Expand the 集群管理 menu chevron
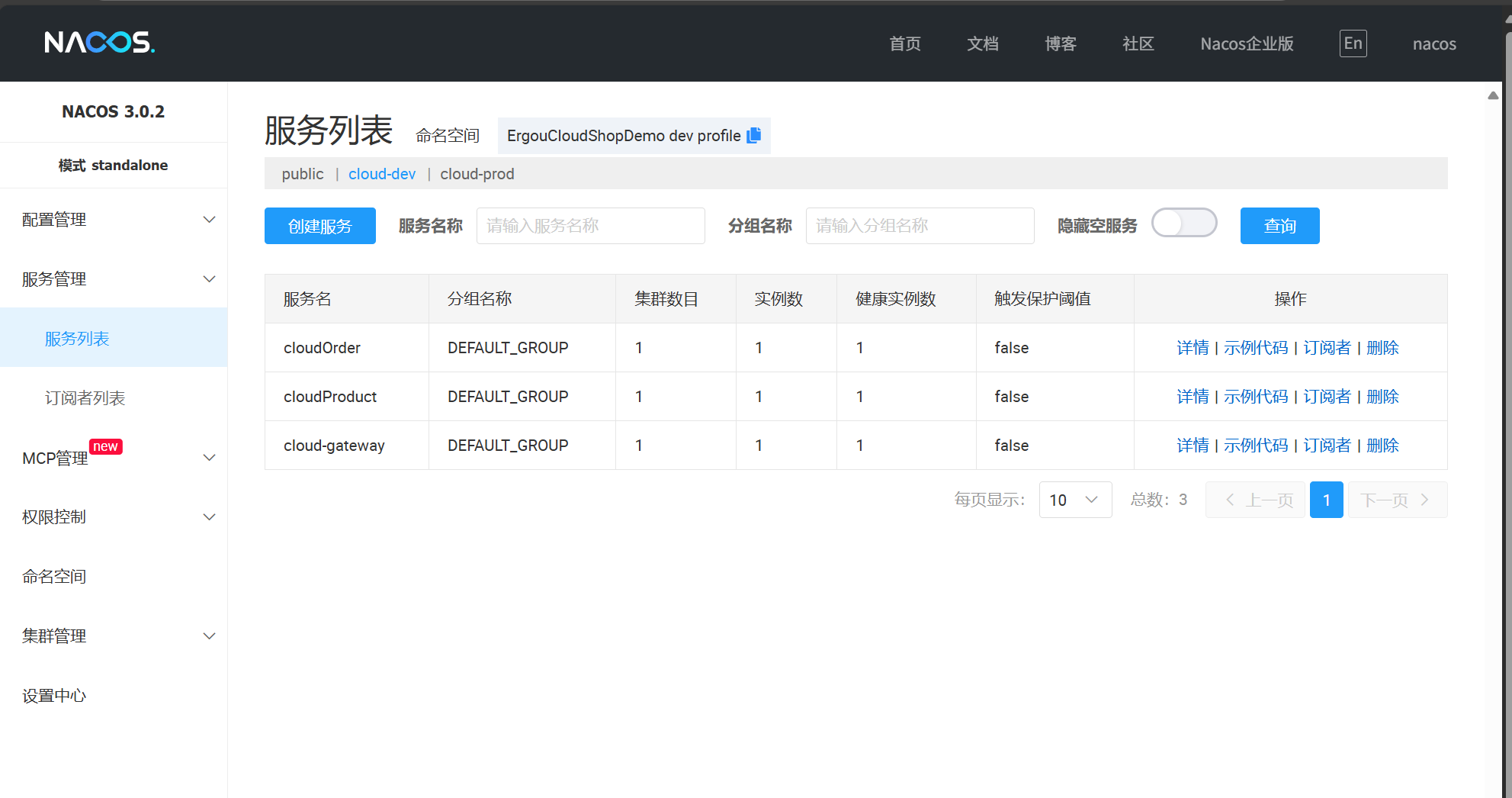 point(209,636)
